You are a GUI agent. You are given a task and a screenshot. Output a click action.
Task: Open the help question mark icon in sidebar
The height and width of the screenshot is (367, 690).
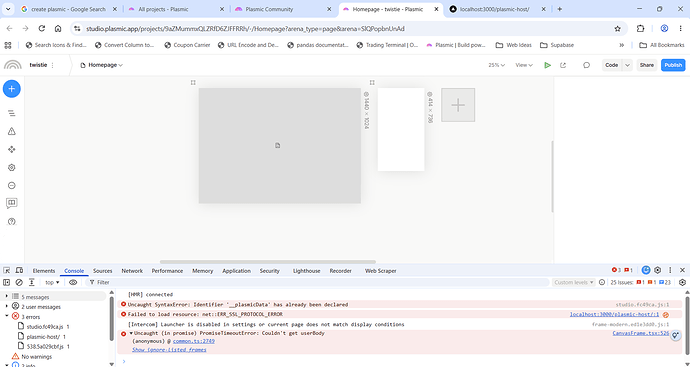point(12,221)
